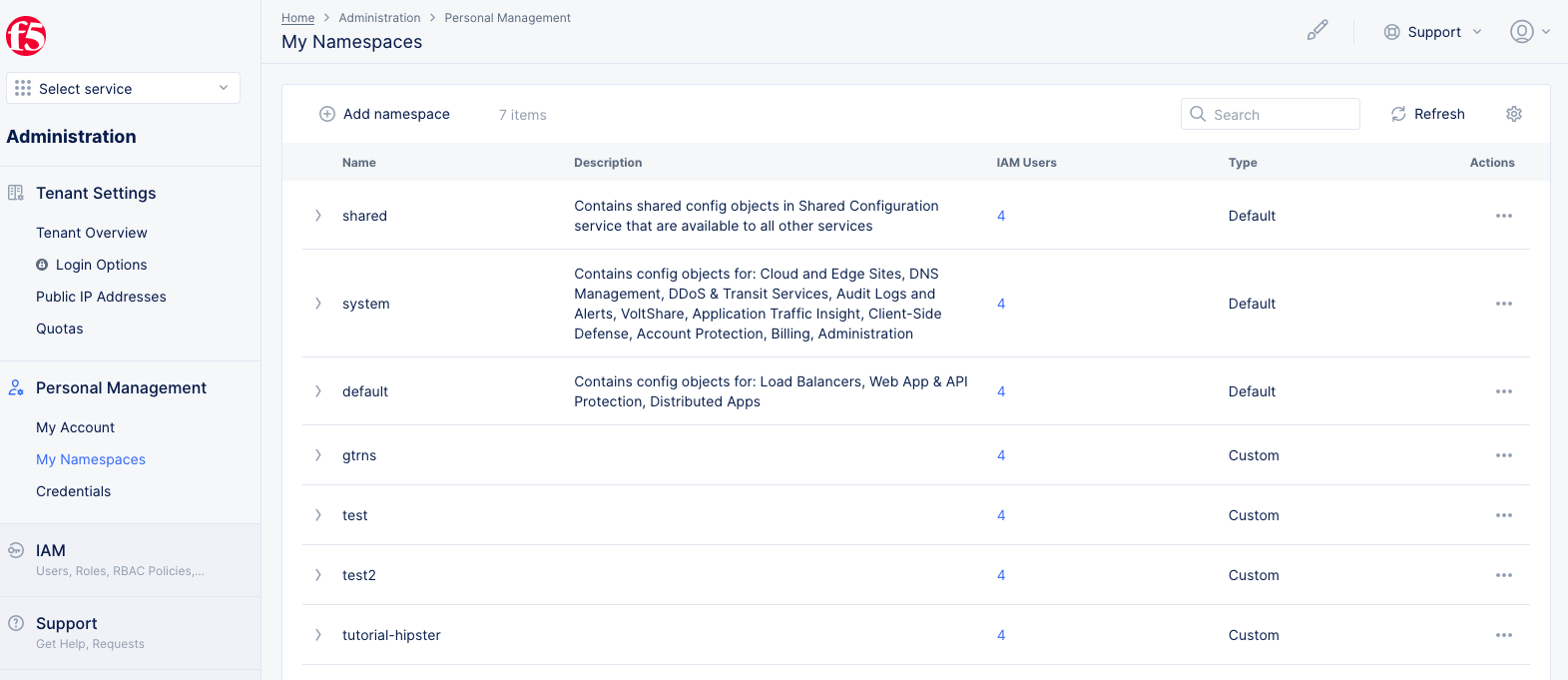This screenshot has height=680, width=1568.
Task: Open Tenant Overview in sidebar
Action: (92, 233)
